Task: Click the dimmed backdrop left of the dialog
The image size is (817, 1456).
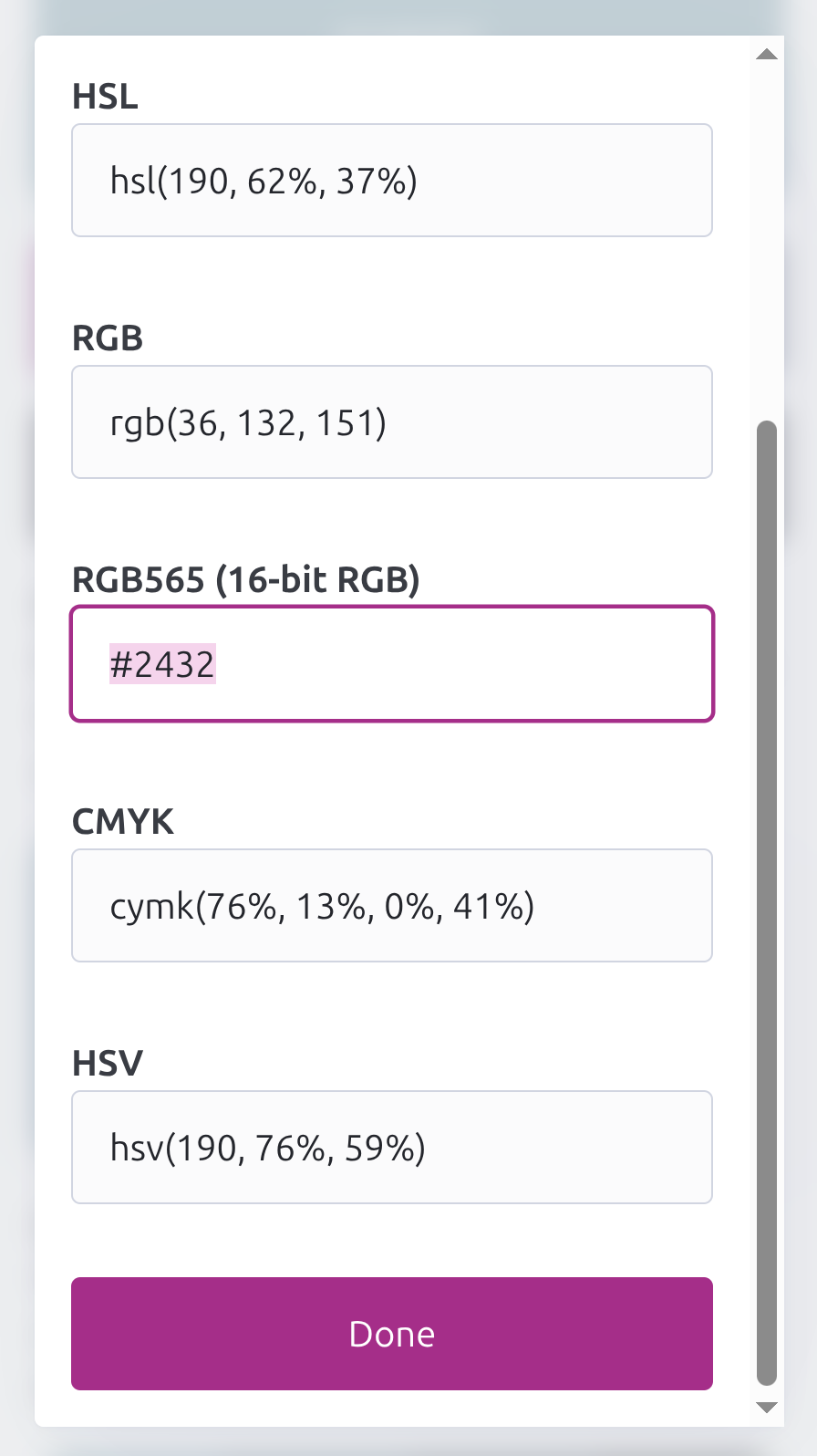Action: pos(16,730)
